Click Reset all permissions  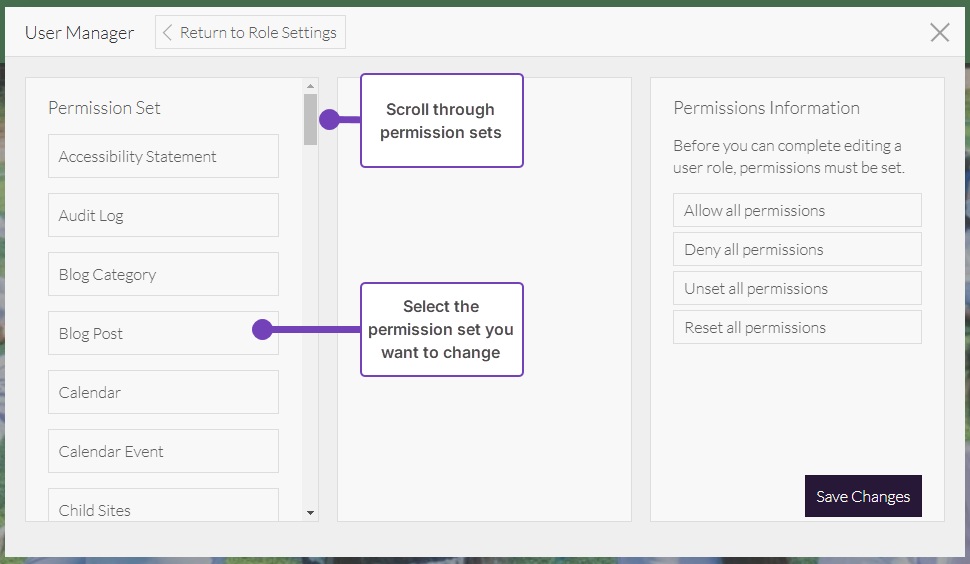pos(797,327)
